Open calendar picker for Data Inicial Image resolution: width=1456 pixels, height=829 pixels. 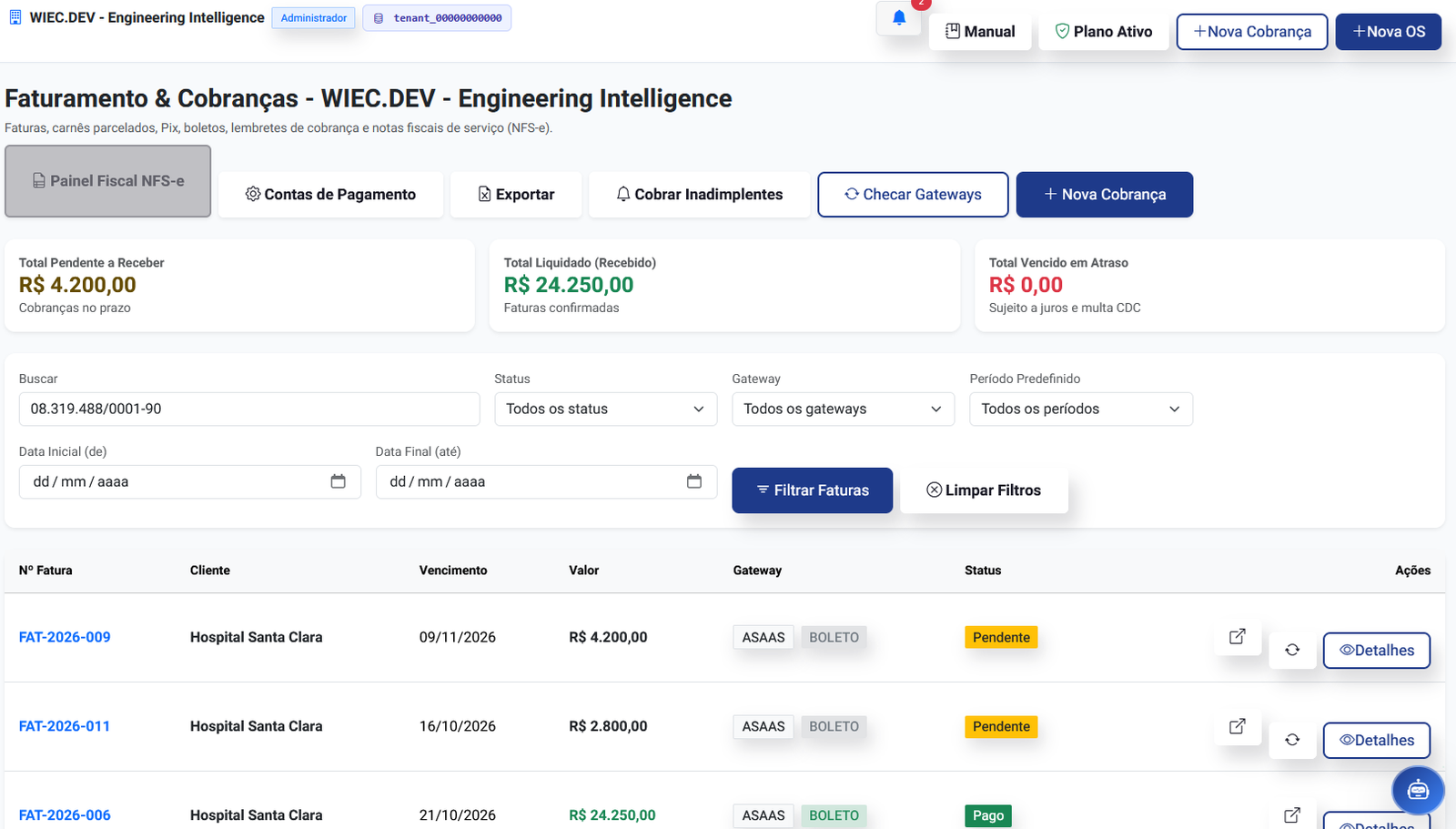(338, 481)
